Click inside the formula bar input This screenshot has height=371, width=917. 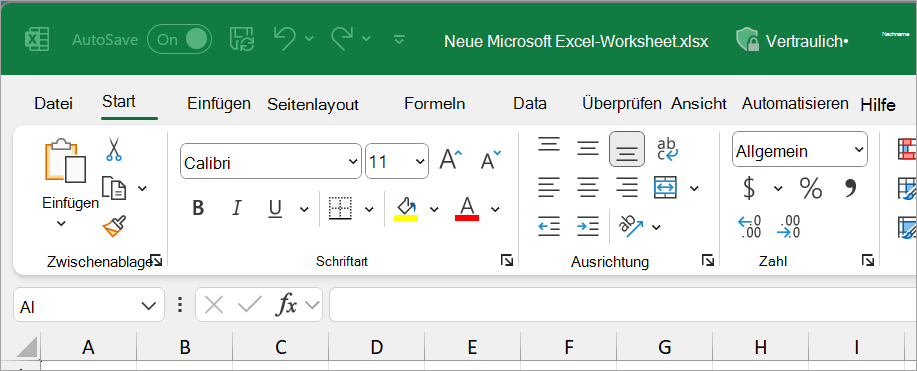pyautogui.click(x=623, y=304)
